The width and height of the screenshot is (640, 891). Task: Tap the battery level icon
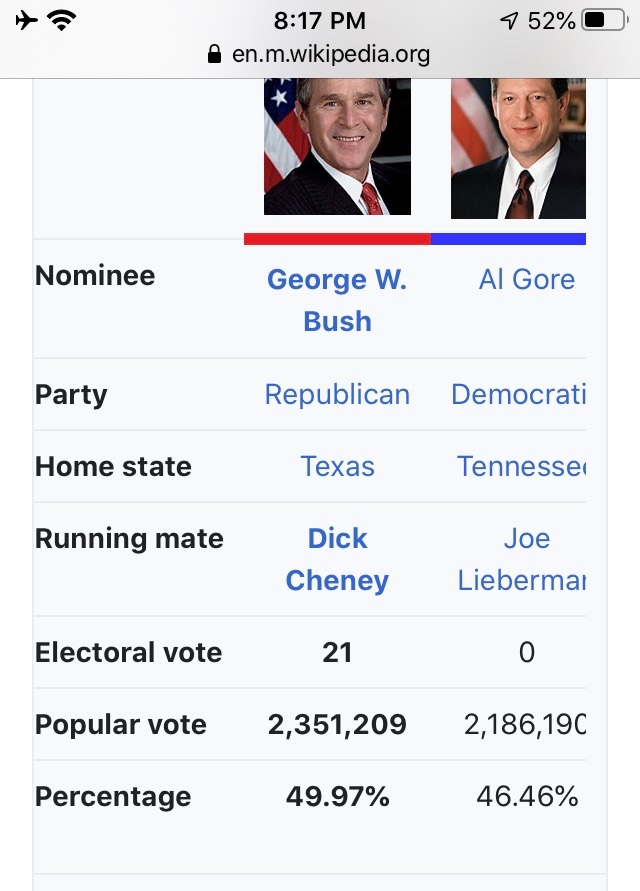click(x=603, y=20)
